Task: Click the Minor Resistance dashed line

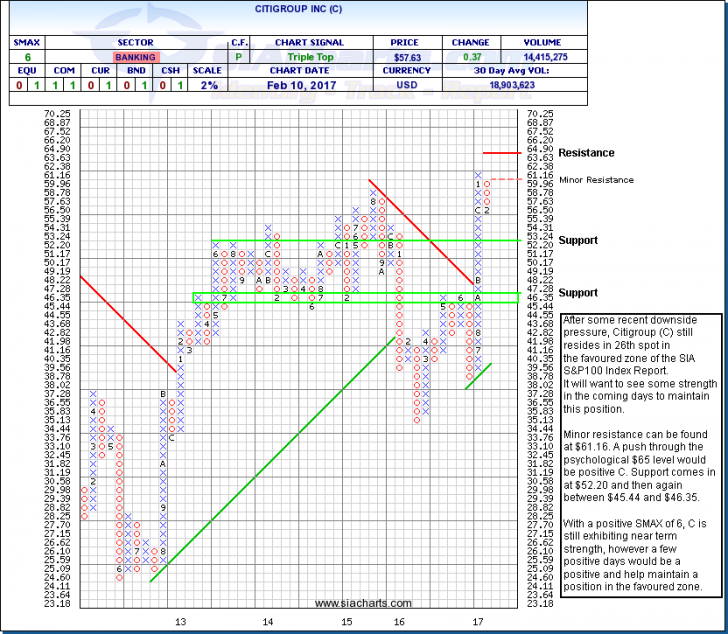Action: click(510, 180)
